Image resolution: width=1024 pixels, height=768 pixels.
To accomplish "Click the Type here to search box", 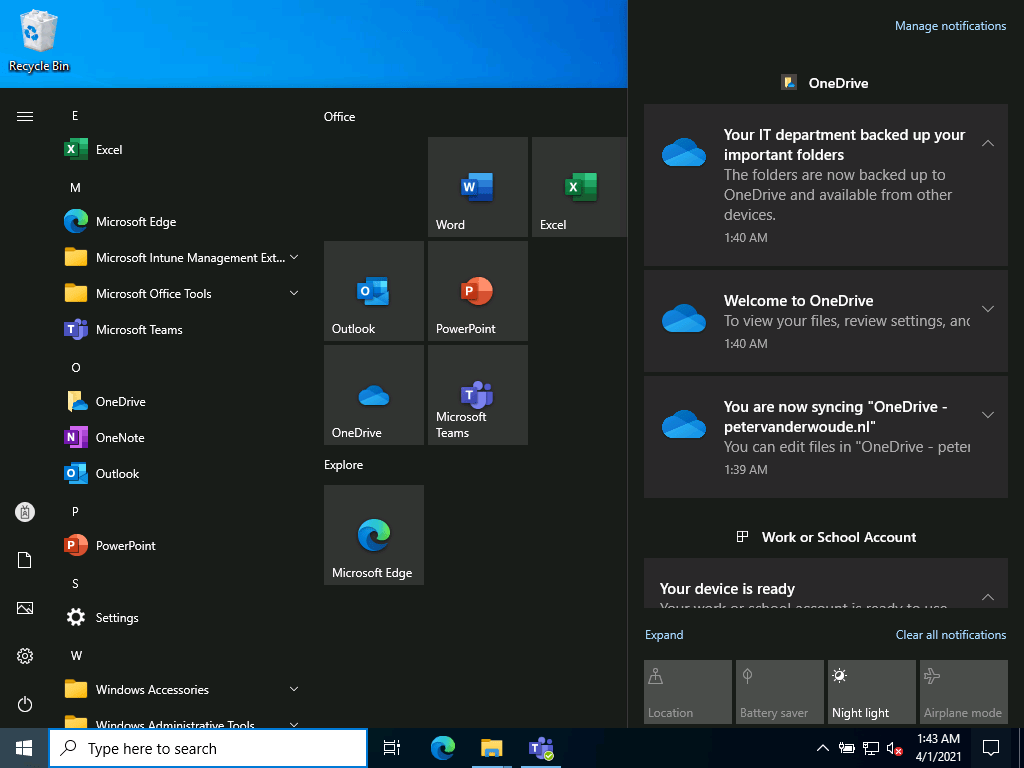I will [207, 747].
